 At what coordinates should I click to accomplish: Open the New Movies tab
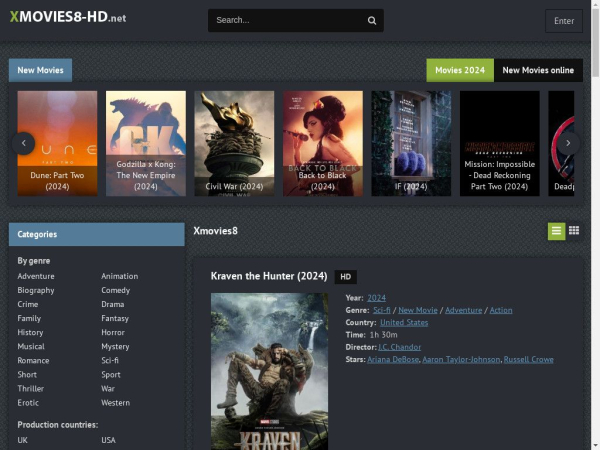(x=40, y=70)
